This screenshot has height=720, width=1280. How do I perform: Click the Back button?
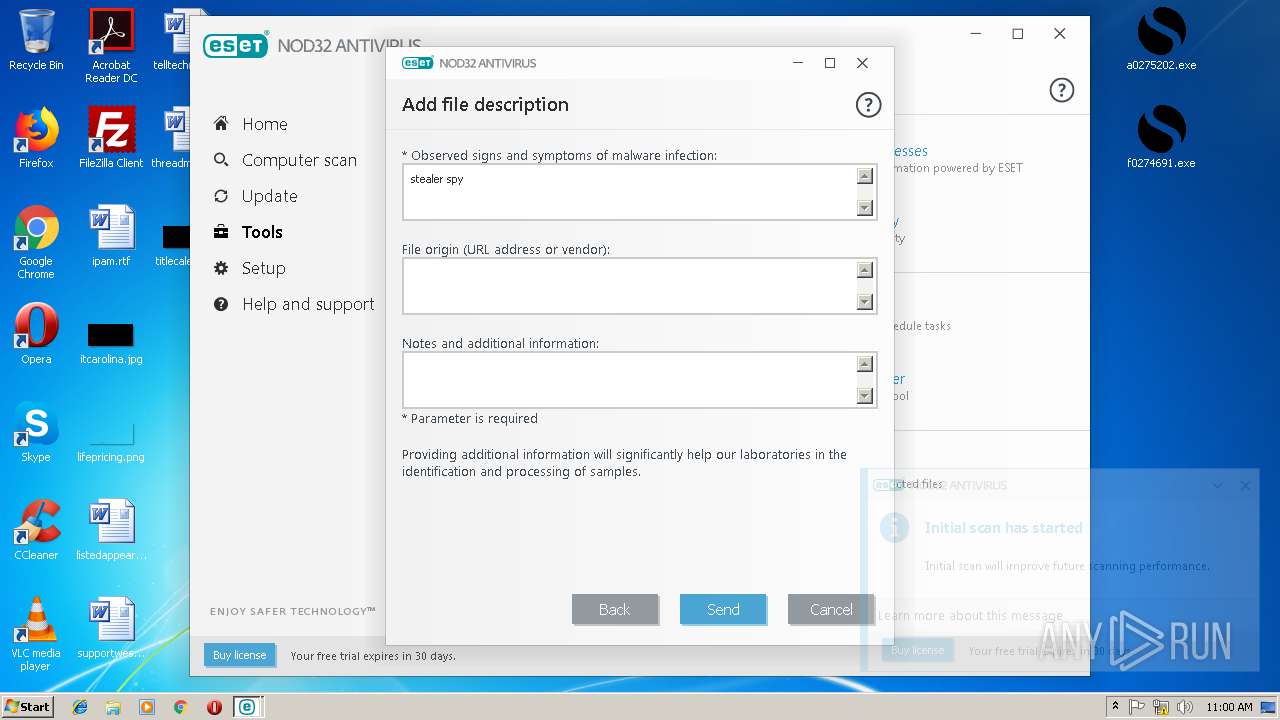[615, 609]
